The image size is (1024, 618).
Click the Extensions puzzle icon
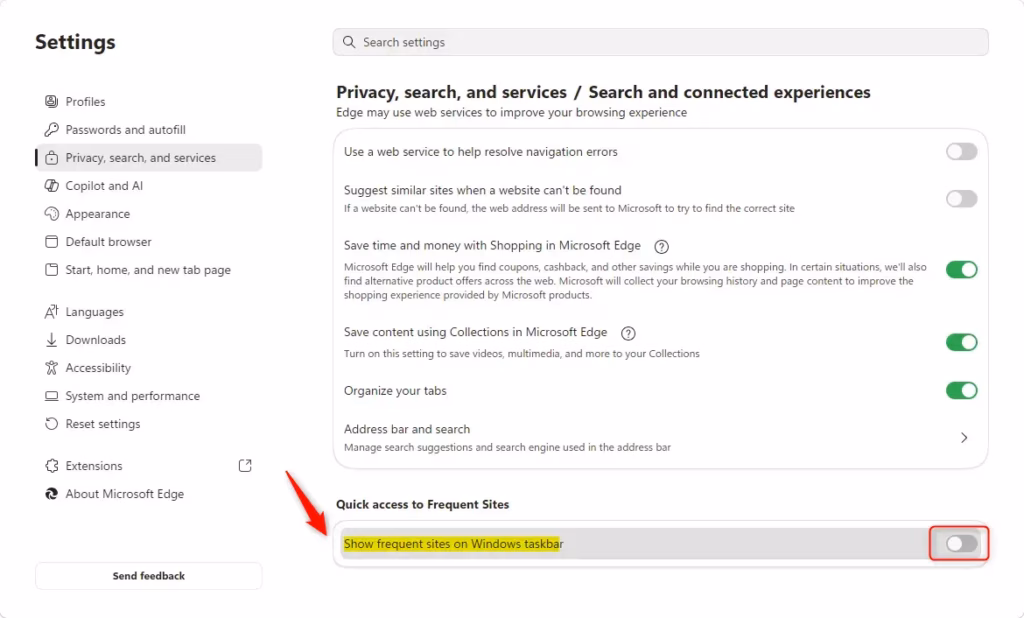(x=51, y=466)
